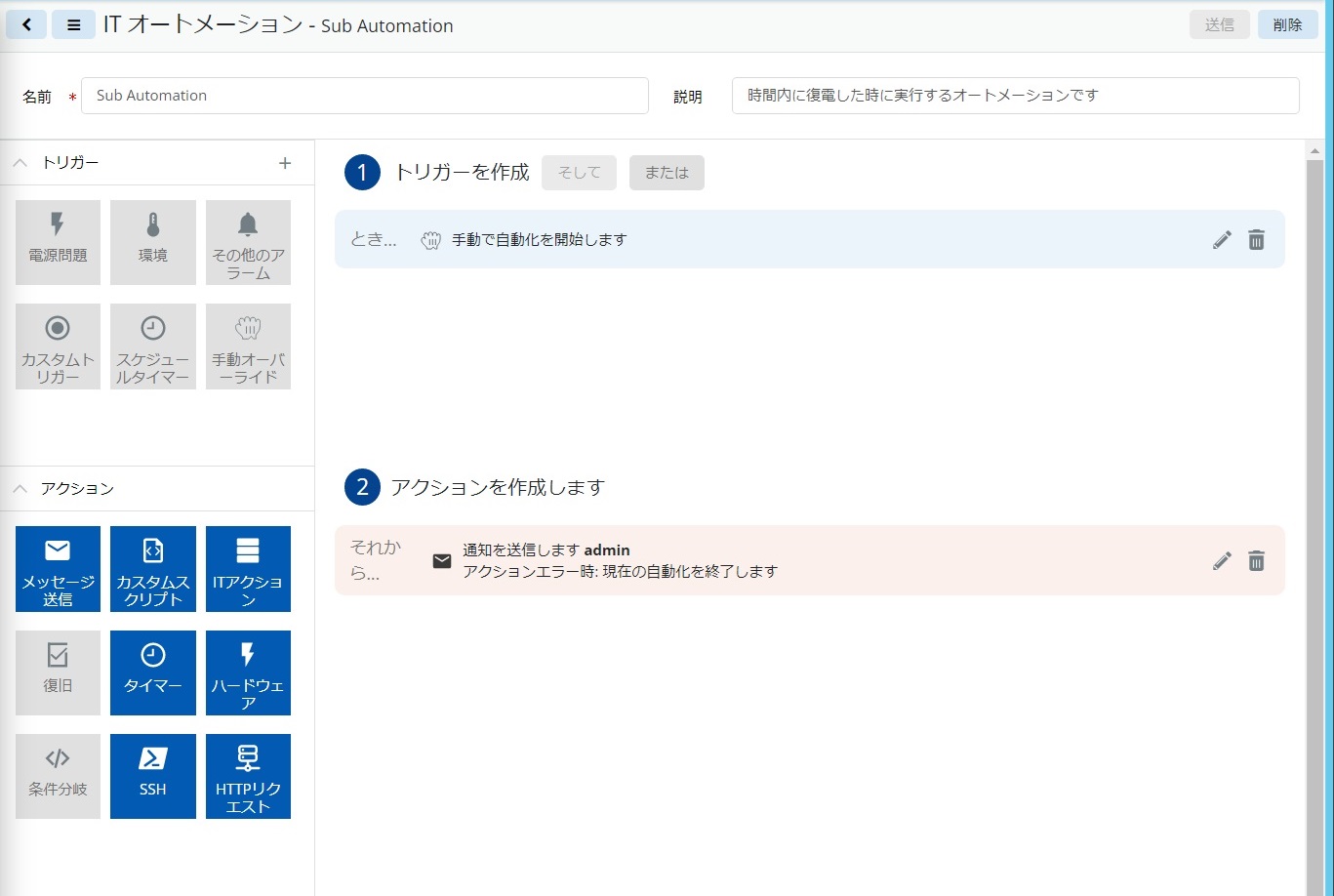Add the HTTPリクエスト action tile

(248, 776)
